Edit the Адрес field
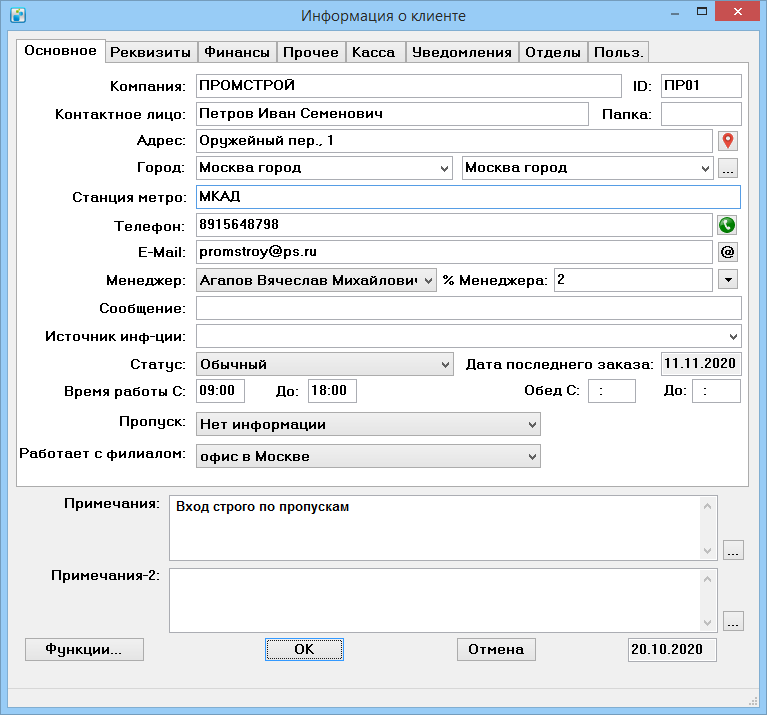The width and height of the screenshot is (767, 715). (x=454, y=141)
